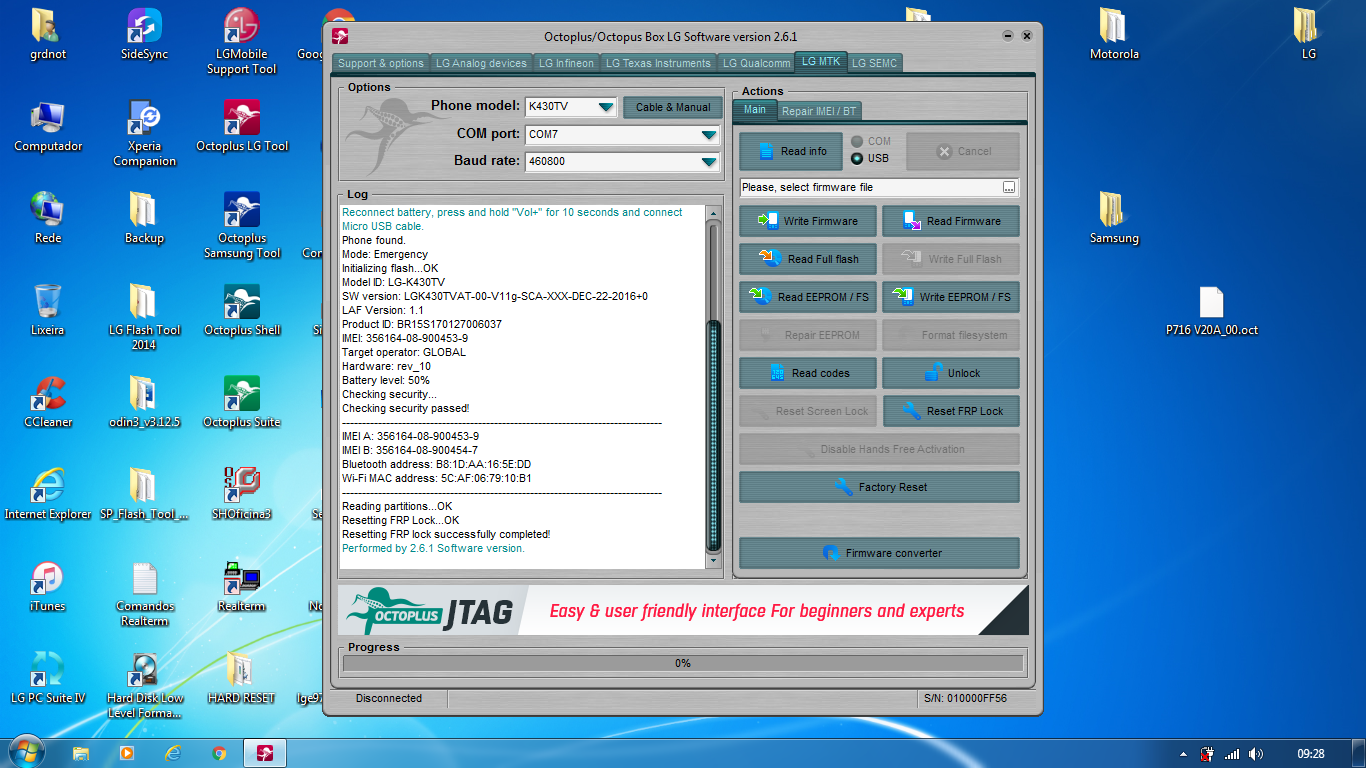This screenshot has width=1366, height=768.
Task: Click the Read codes button
Action: click(808, 373)
